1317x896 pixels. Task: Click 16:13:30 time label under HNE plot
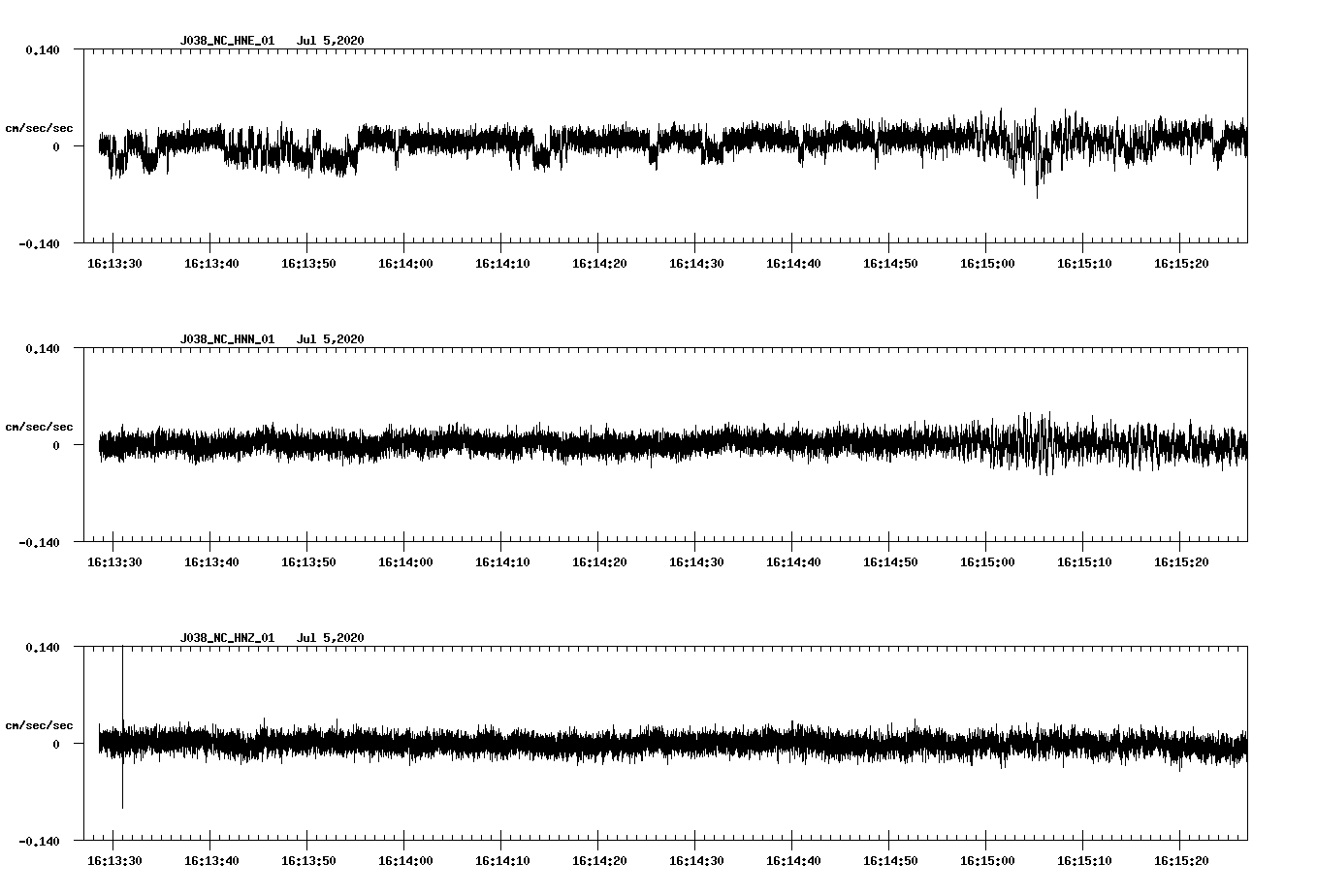114,264
